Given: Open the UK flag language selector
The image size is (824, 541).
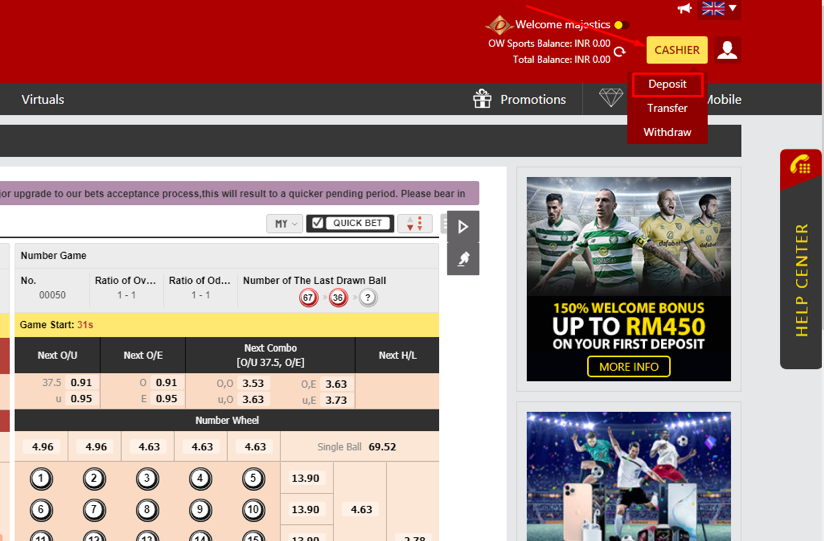Looking at the screenshot, I should pos(719,8).
